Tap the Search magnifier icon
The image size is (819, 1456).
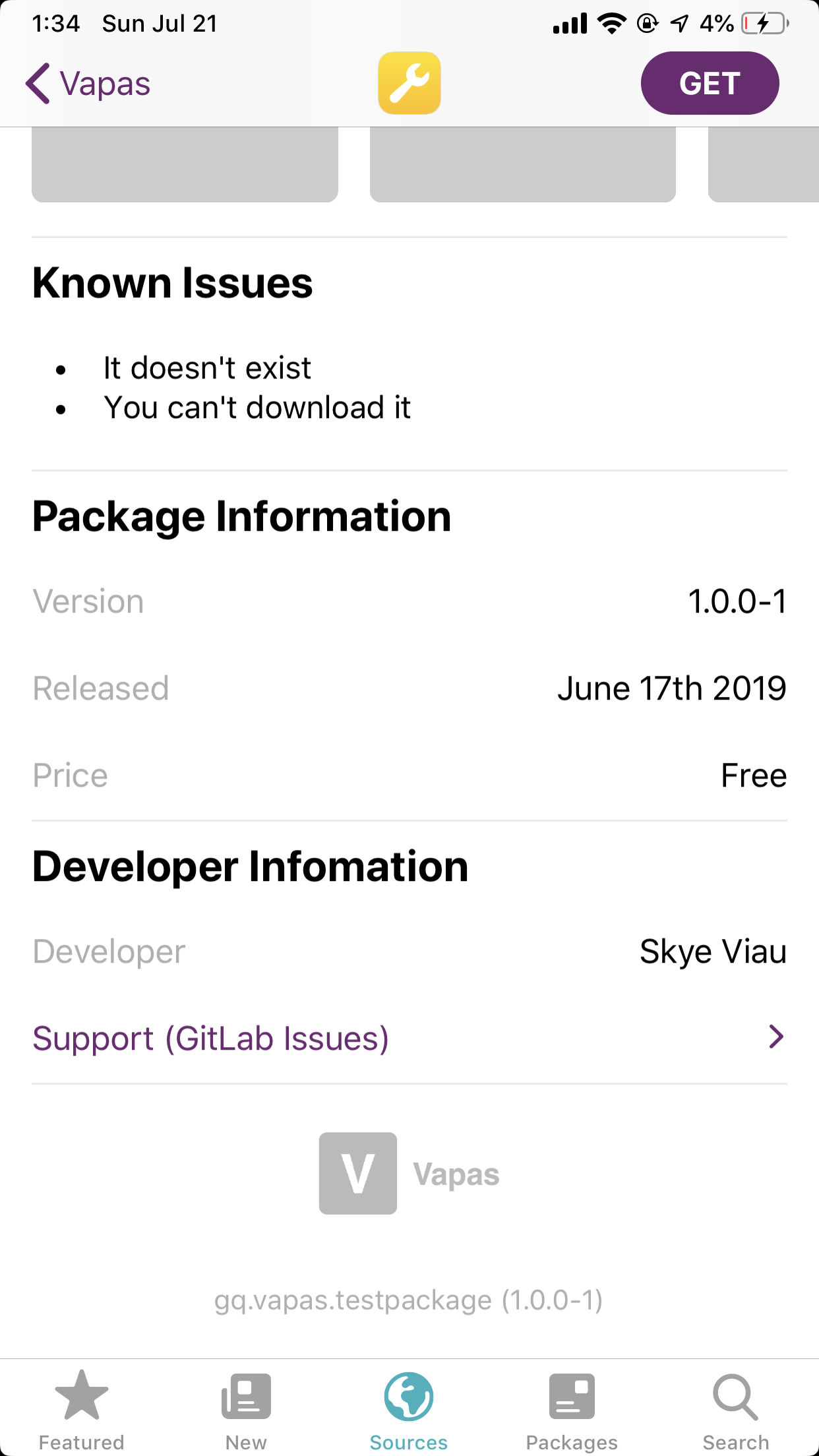coord(735,1395)
